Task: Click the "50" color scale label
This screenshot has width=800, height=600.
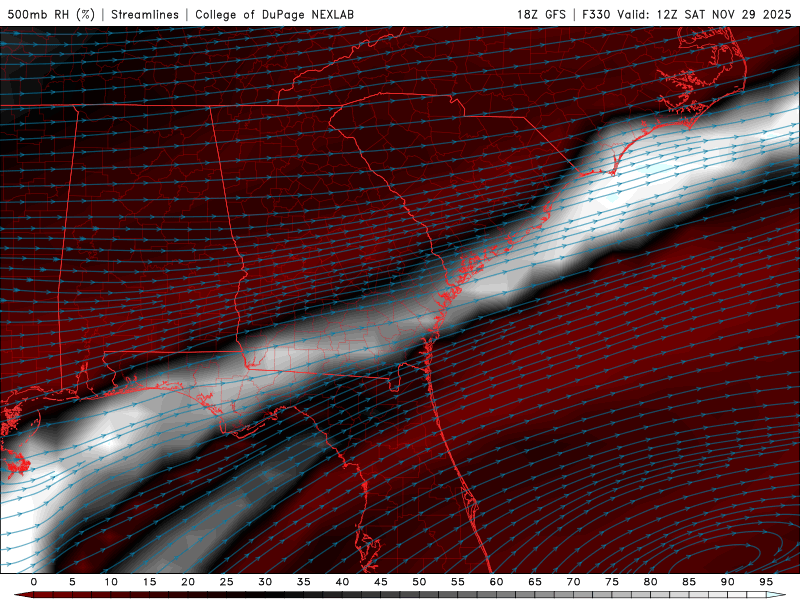Action: tap(419, 582)
